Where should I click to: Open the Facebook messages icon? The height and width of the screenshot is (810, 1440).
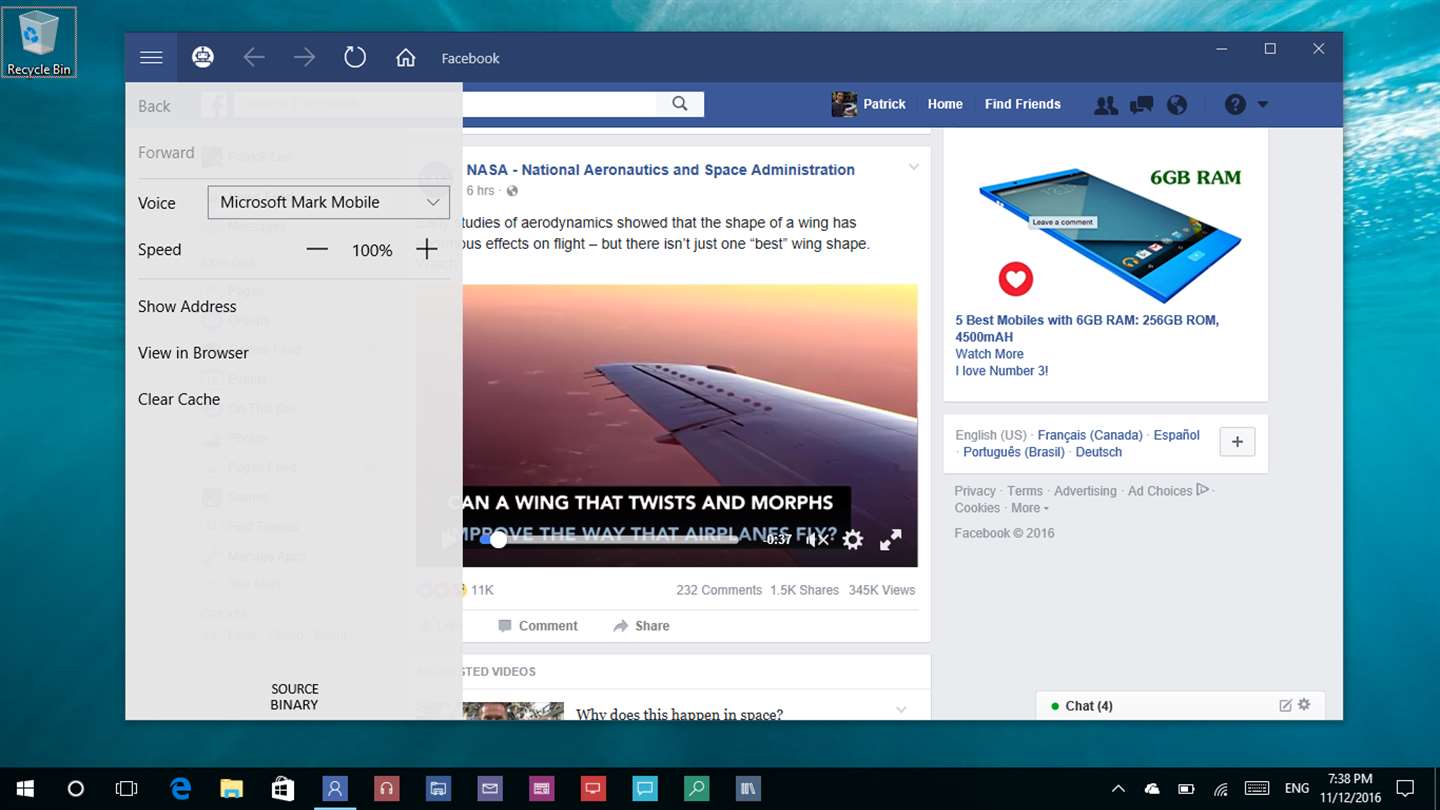[x=1141, y=105]
